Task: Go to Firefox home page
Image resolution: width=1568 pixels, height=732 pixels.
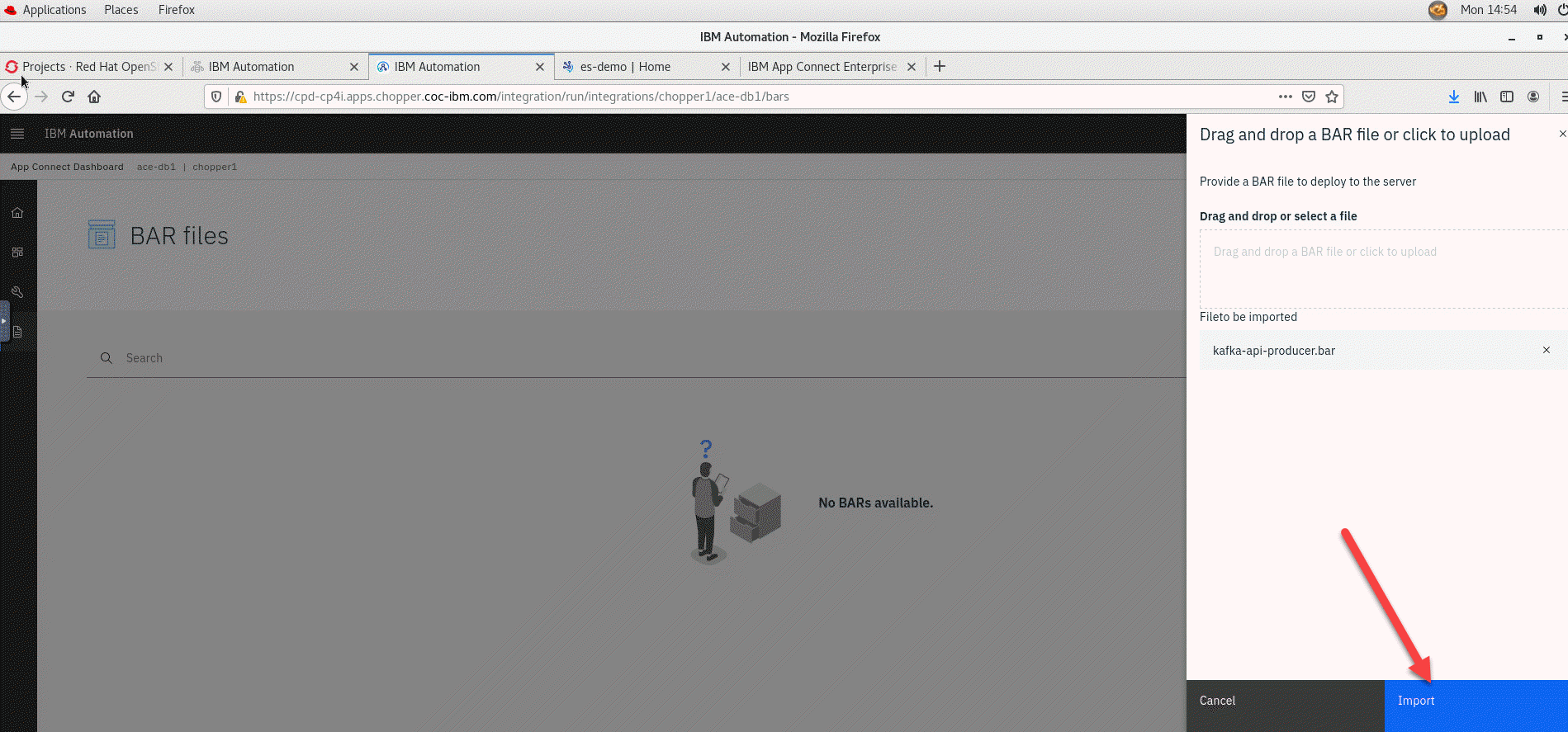Action: (94, 97)
